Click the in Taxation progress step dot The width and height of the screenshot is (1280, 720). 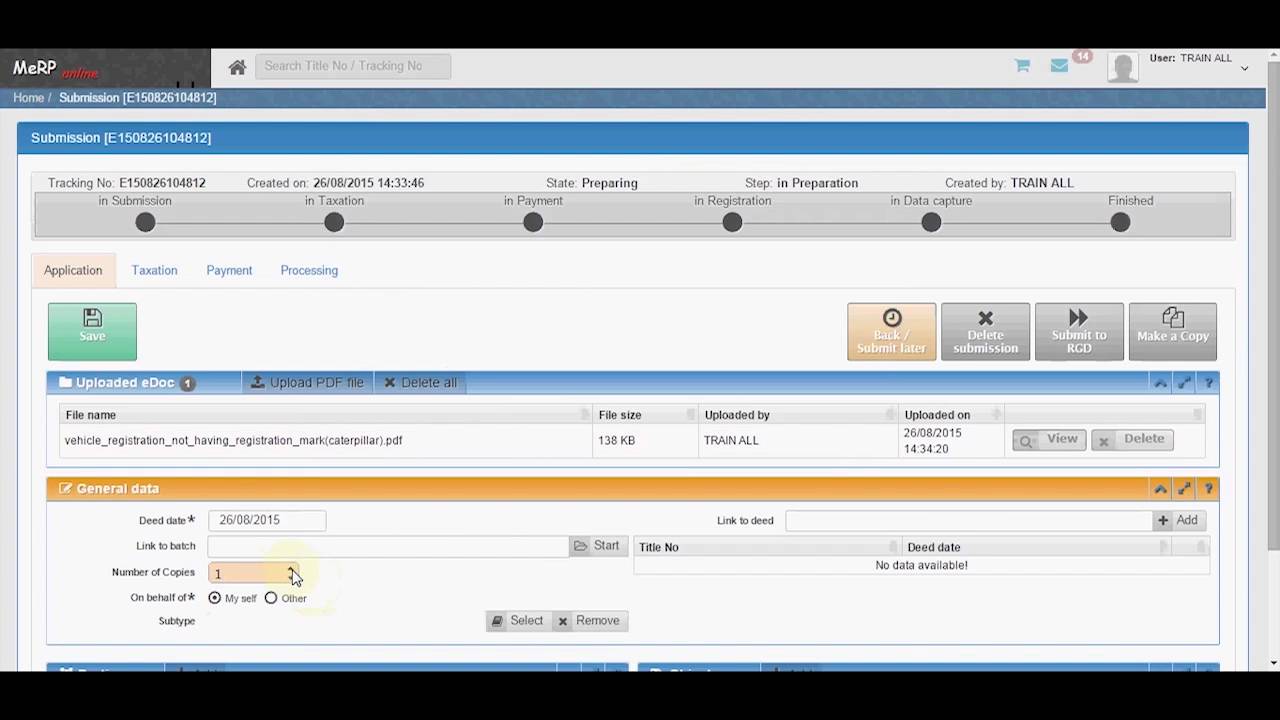[334, 222]
